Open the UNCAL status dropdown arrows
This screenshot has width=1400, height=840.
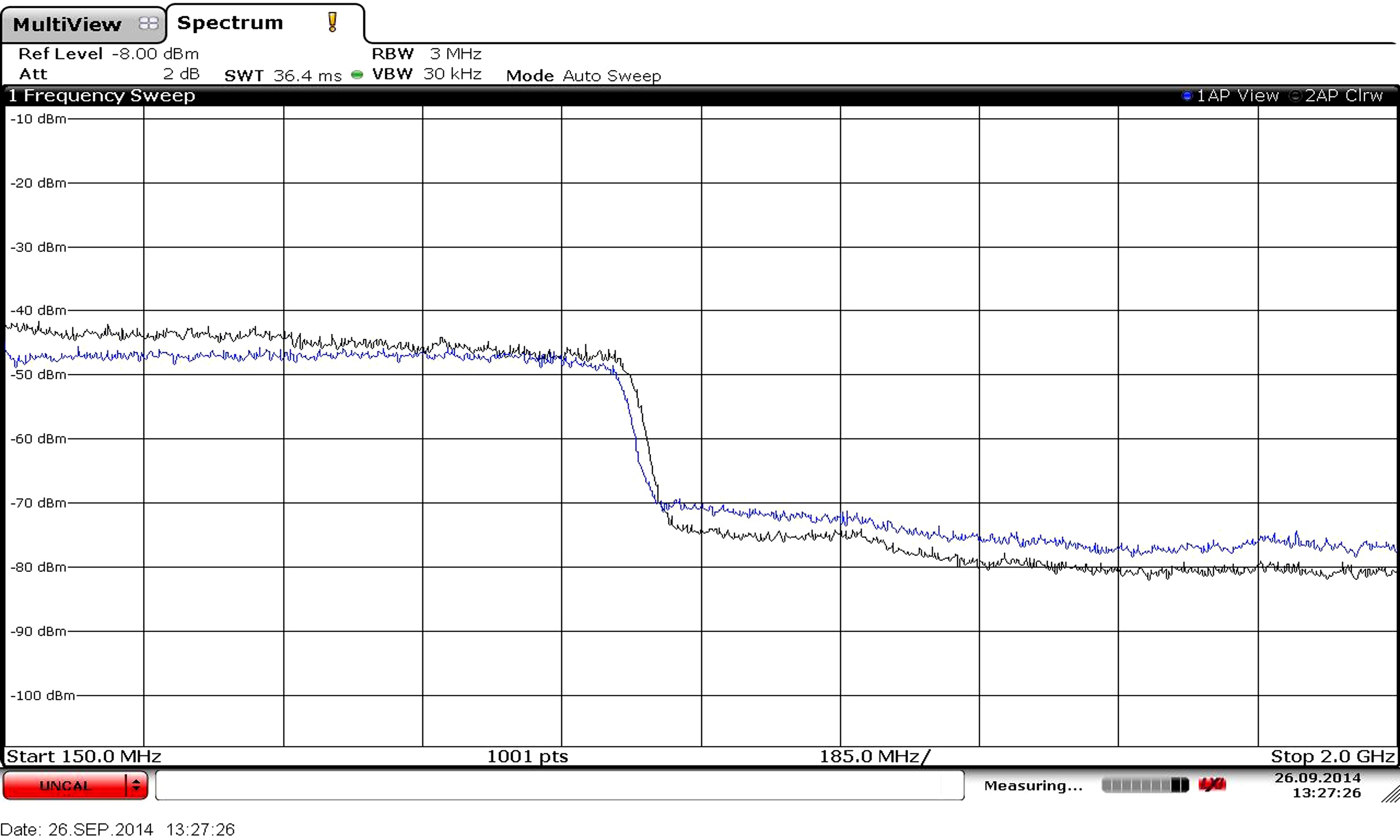pos(136,785)
